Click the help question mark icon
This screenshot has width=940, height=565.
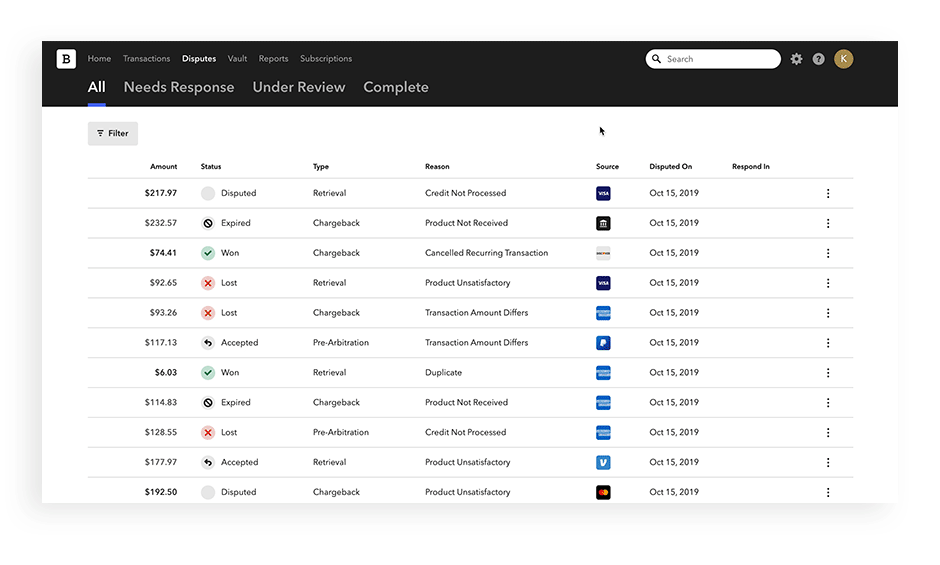(x=819, y=59)
